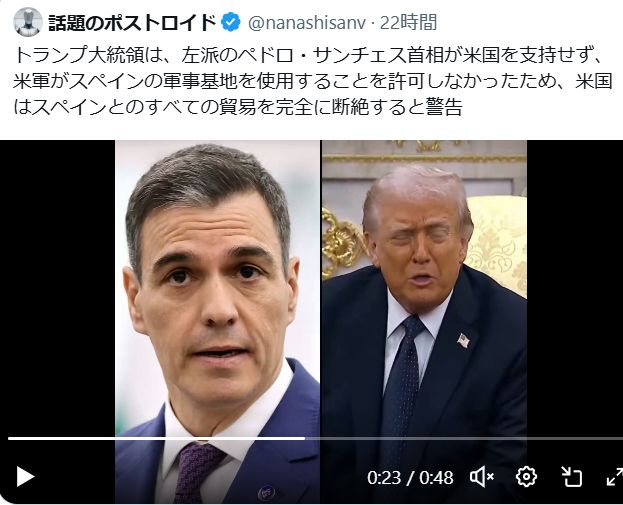Enter fullscreen with the expand arrows icon
The width and height of the screenshot is (623, 505).
coord(615,476)
